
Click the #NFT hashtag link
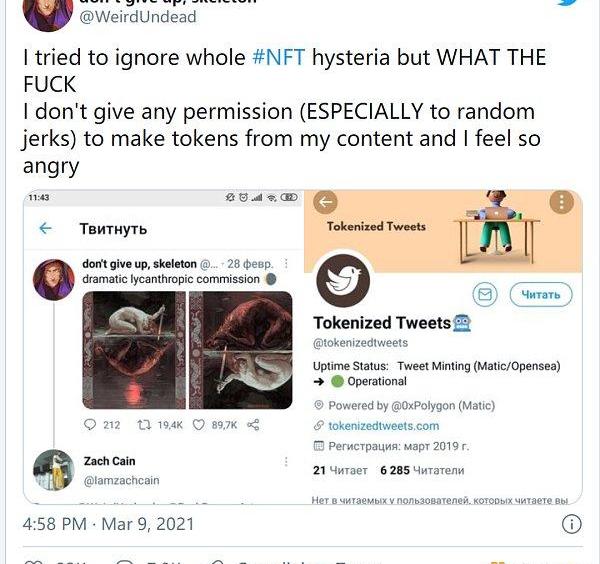click(279, 57)
